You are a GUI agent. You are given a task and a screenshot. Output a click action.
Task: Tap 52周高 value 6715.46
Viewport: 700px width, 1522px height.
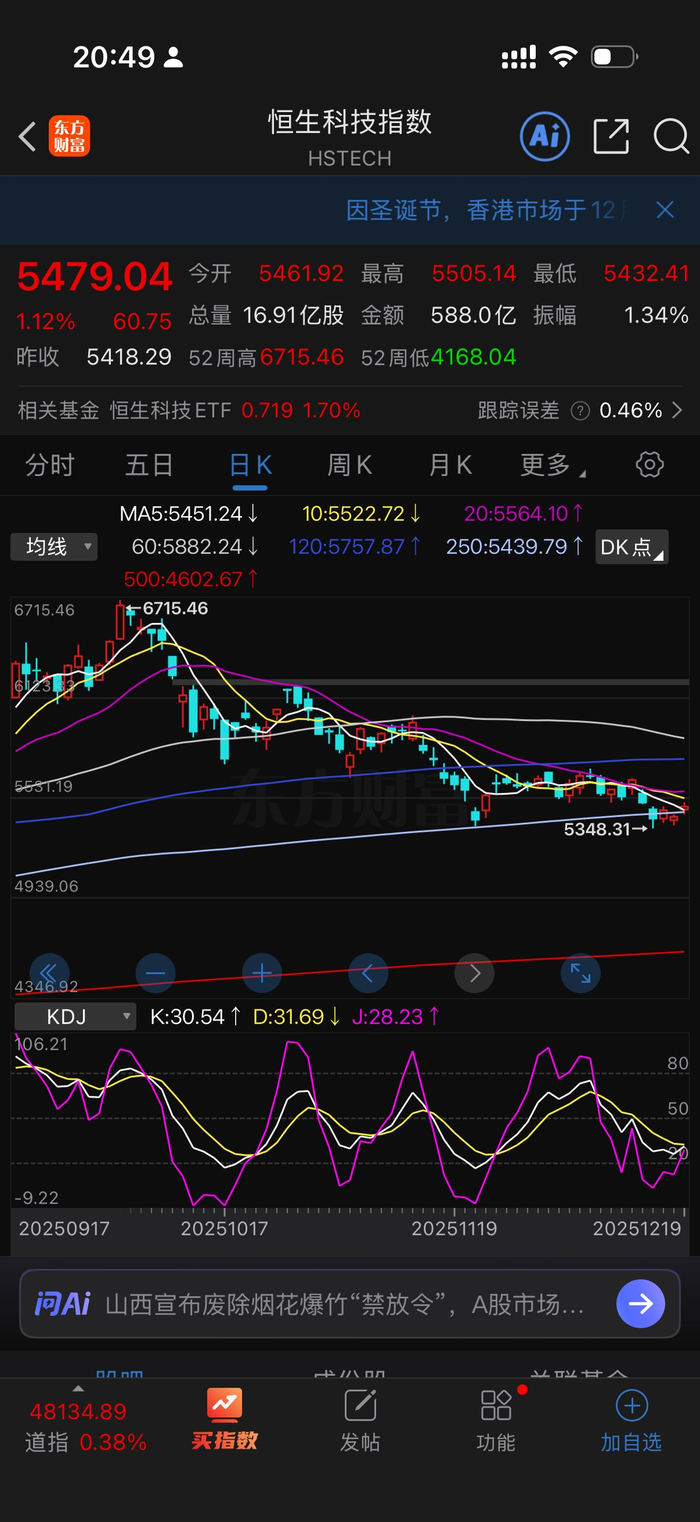pos(302,357)
